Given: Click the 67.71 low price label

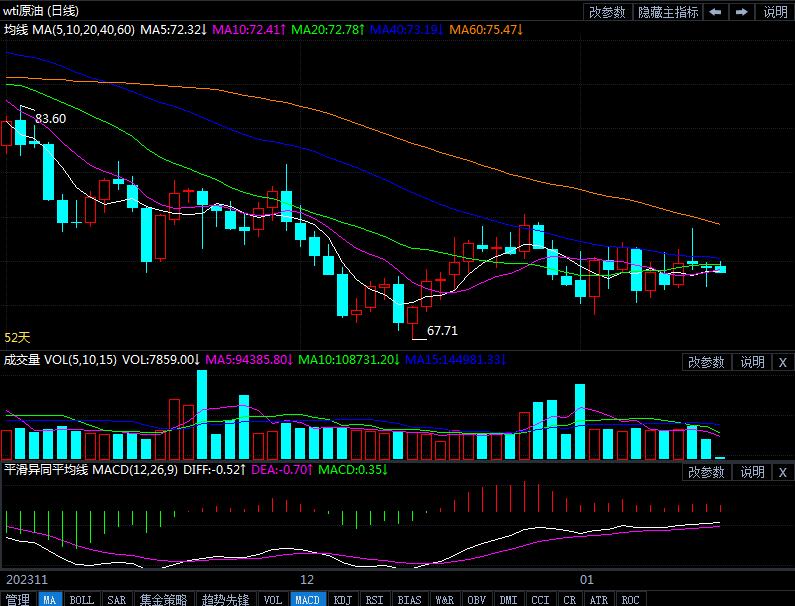Looking at the screenshot, I should [442, 330].
